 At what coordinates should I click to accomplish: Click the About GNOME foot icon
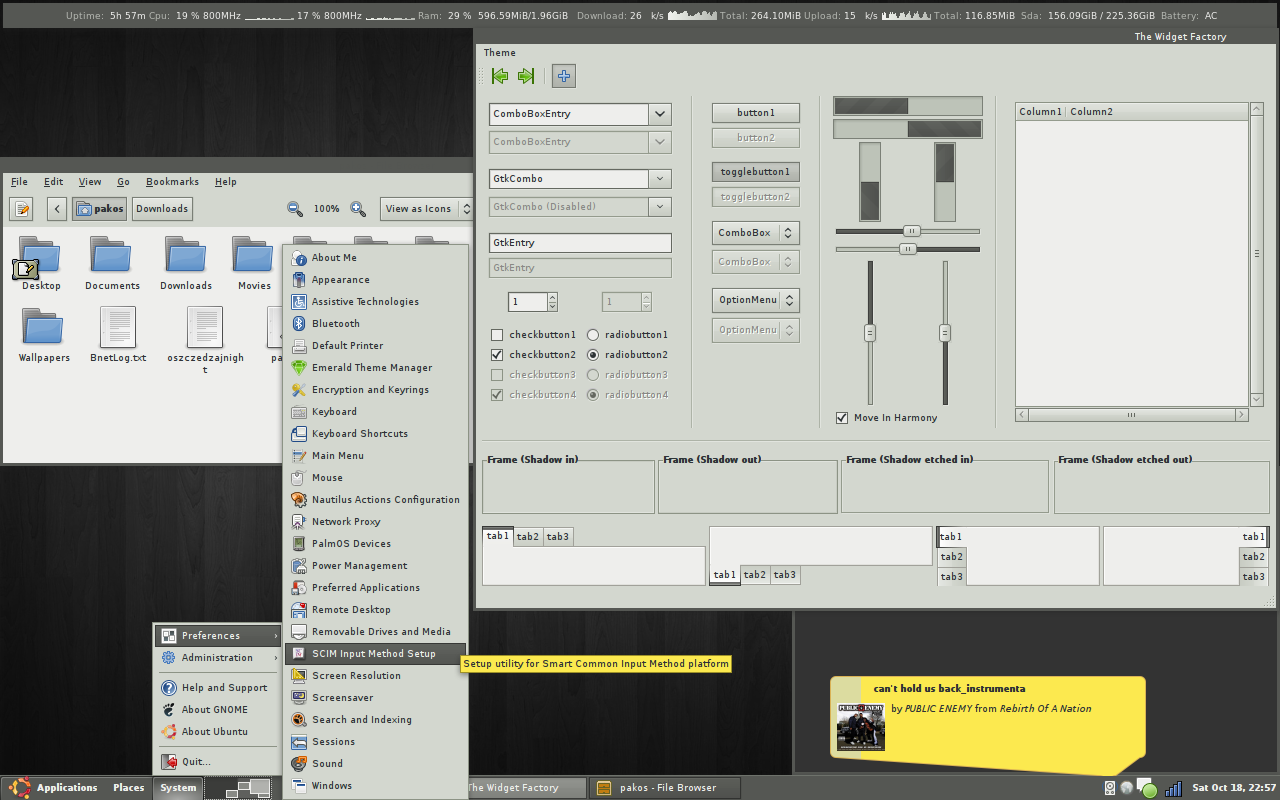pyautogui.click(x=169, y=710)
